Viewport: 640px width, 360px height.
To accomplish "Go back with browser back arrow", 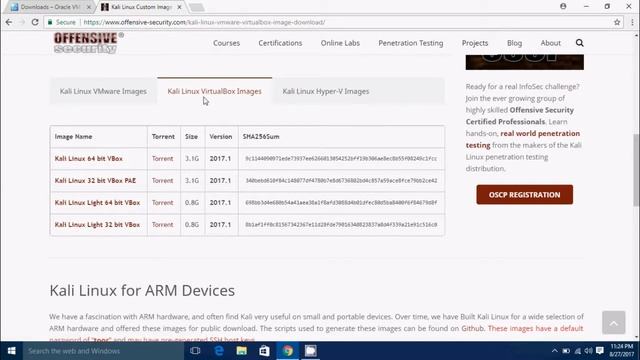I will [9, 22].
